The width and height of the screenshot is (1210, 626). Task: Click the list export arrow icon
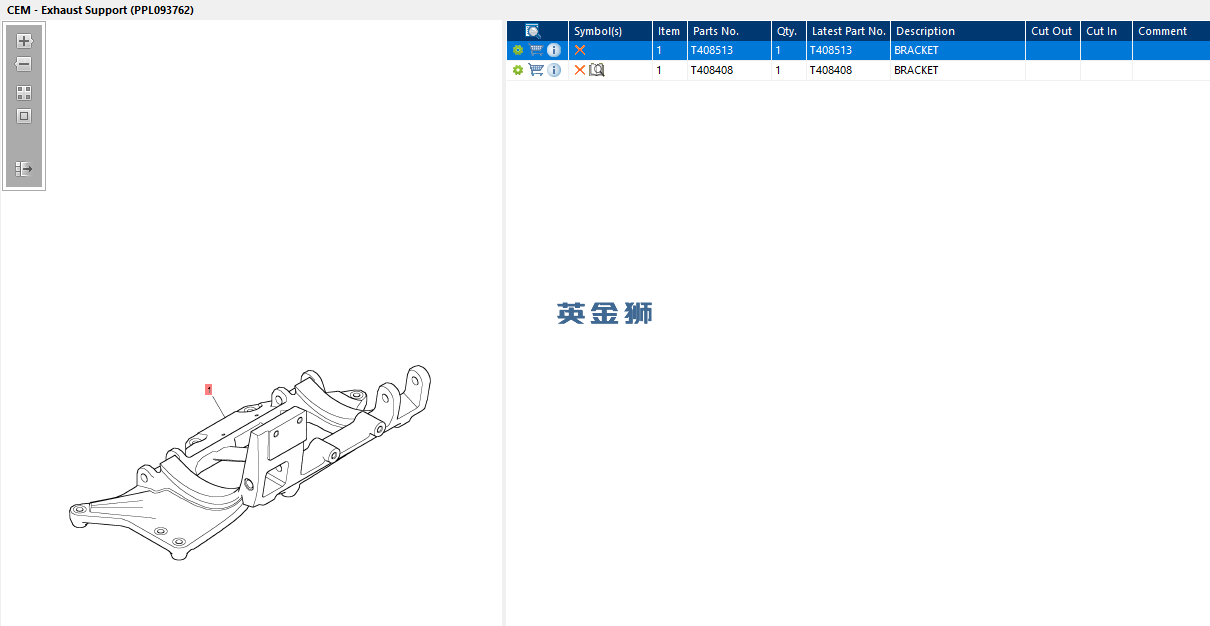tap(24, 169)
